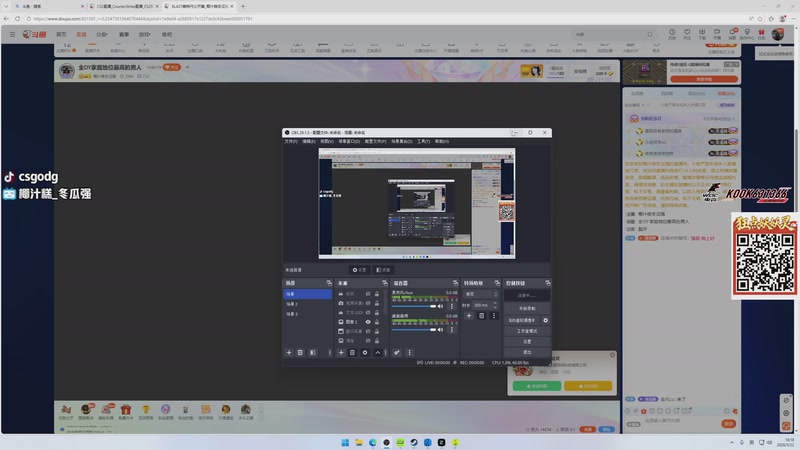Click Douyu logo in site header

tap(34, 34)
